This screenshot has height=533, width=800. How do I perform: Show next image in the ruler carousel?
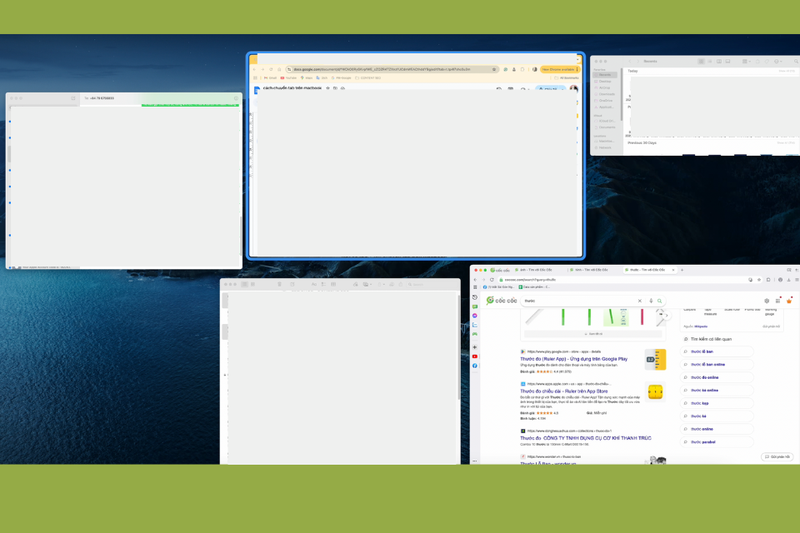click(x=667, y=315)
